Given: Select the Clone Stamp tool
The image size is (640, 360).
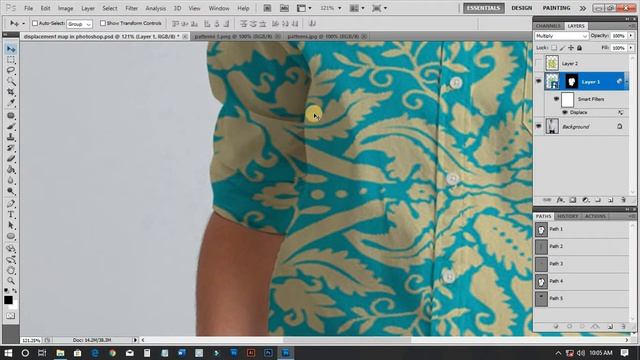Looking at the screenshot, I should (11, 137).
